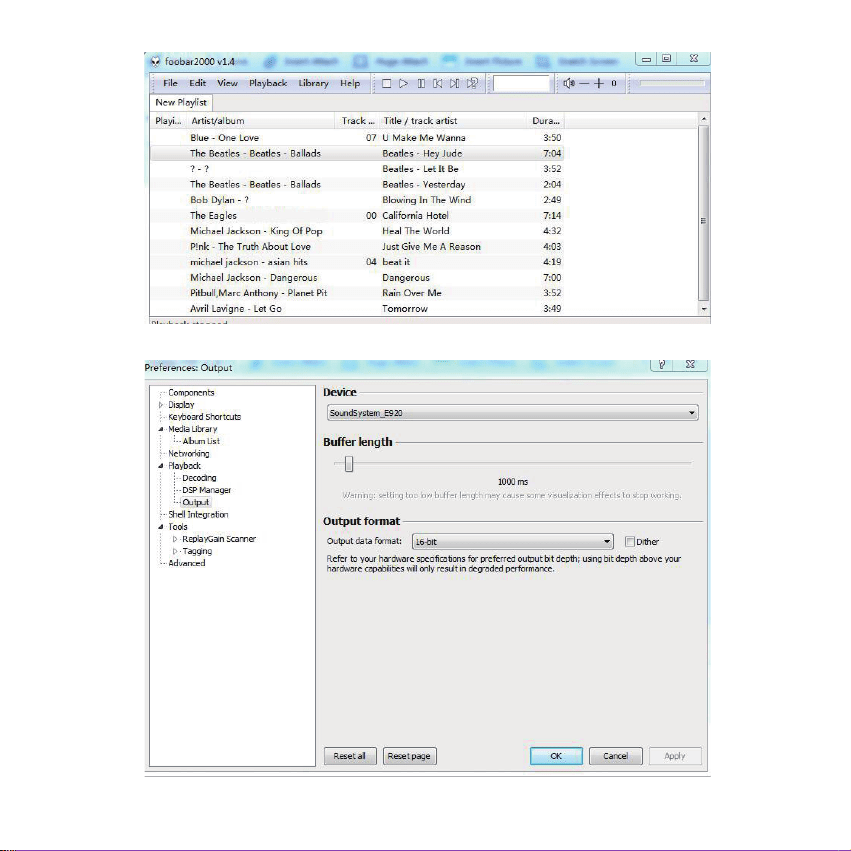The width and height of the screenshot is (851, 851).
Task: Expand the Display tree node
Action: 161,405
